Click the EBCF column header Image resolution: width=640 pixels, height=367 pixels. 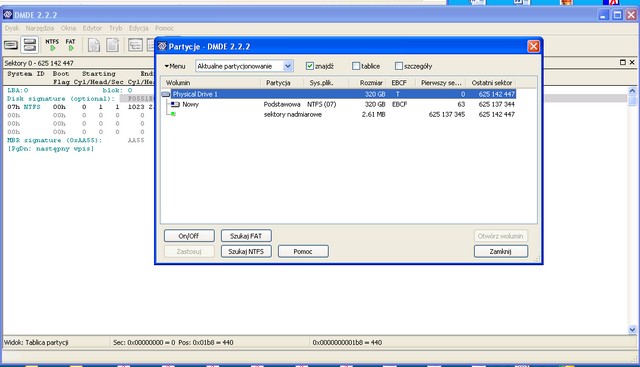click(400, 83)
